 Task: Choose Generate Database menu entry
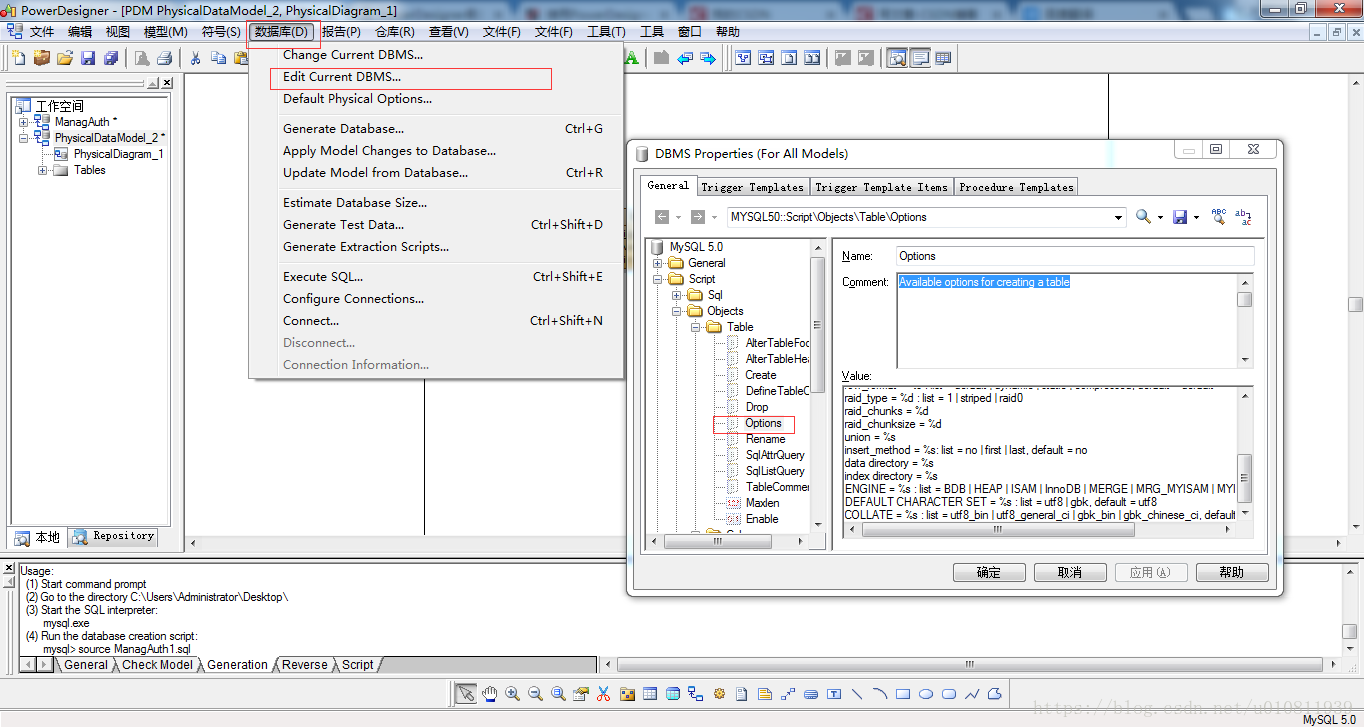tap(343, 129)
